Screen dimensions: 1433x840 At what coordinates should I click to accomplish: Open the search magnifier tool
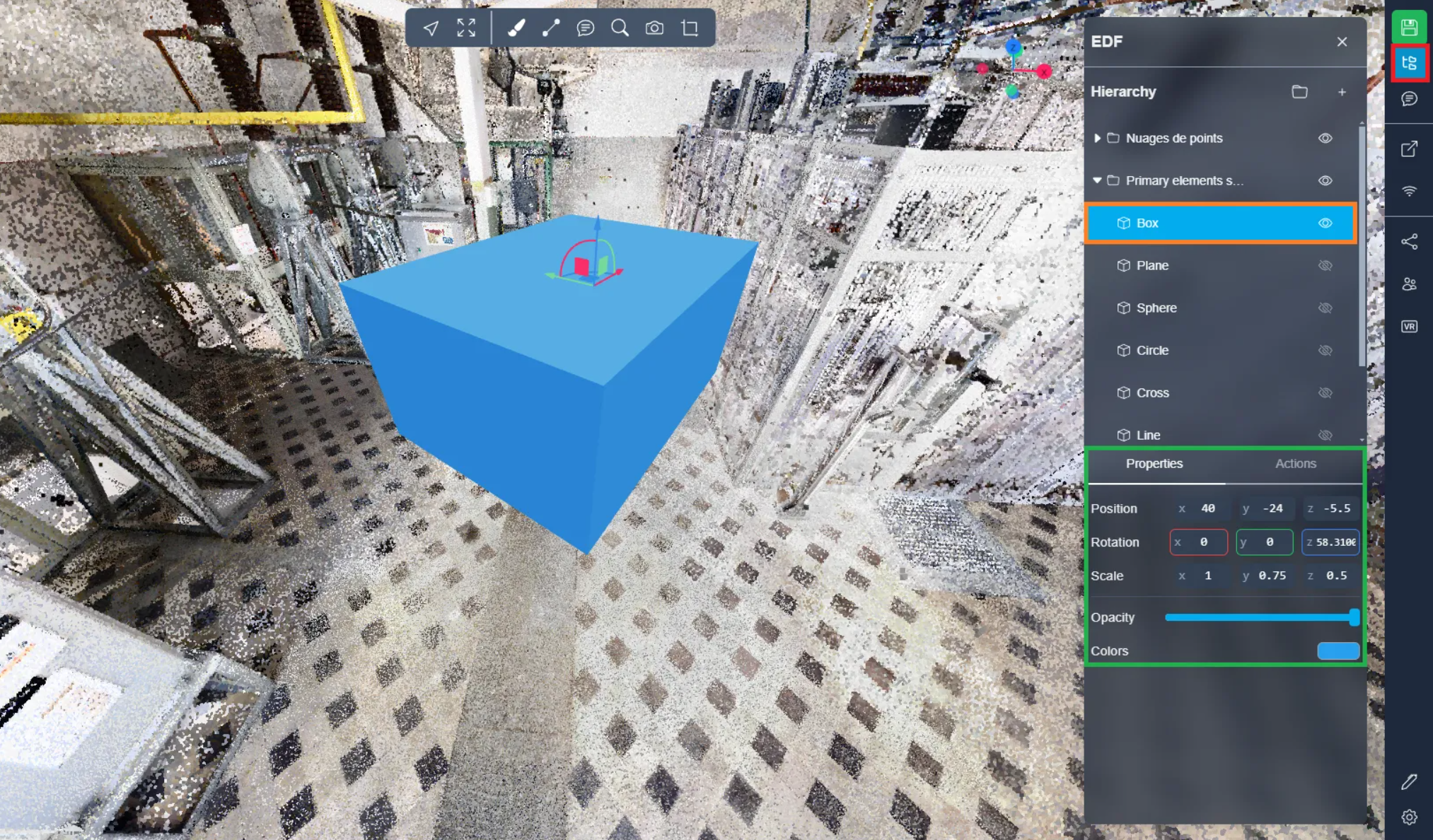pyautogui.click(x=620, y=28)
